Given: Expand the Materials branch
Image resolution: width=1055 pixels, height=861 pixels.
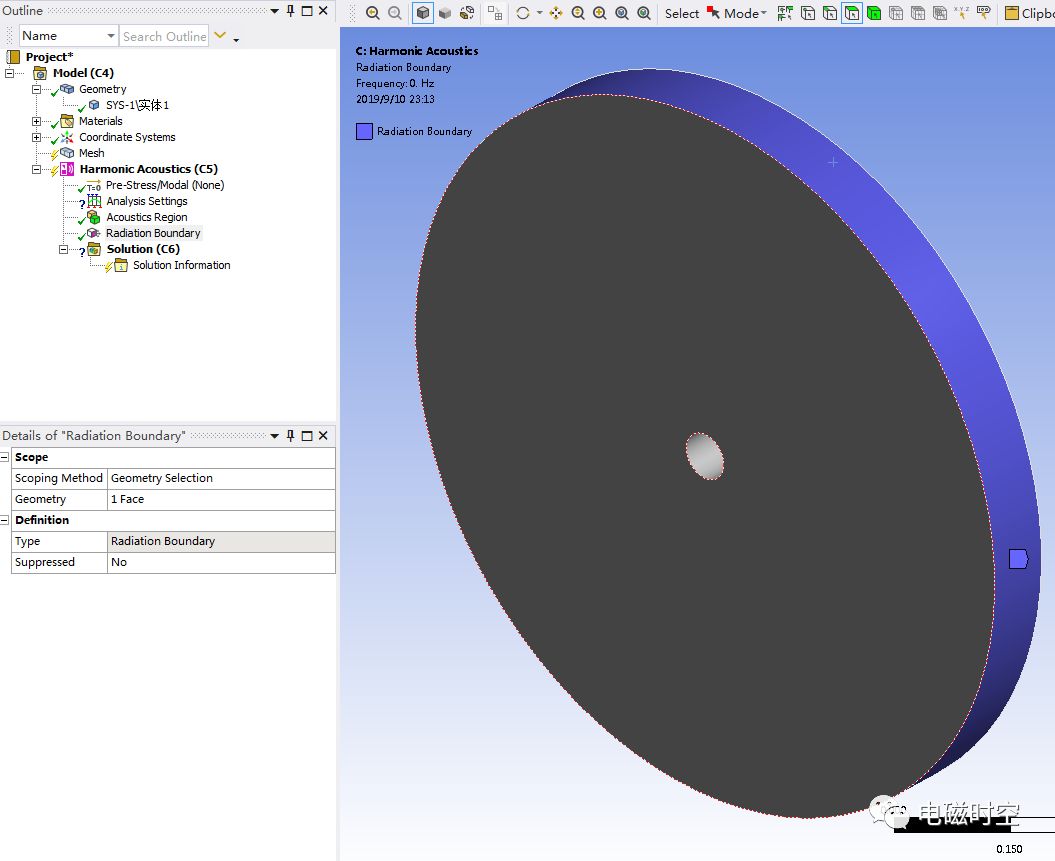Looking at the screenshot, I should pyautogui.click(x=36, y=121).
